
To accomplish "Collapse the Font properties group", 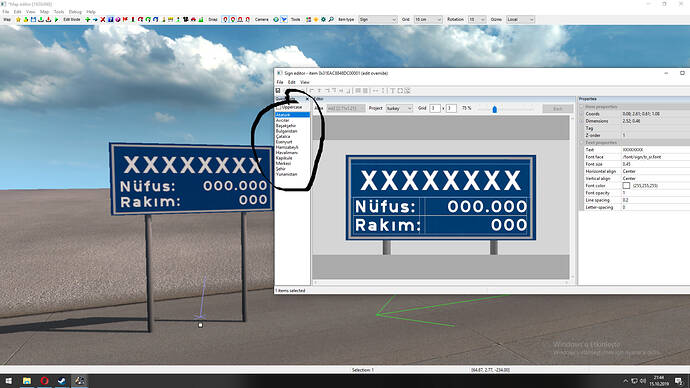I will [x=581, y=143].
